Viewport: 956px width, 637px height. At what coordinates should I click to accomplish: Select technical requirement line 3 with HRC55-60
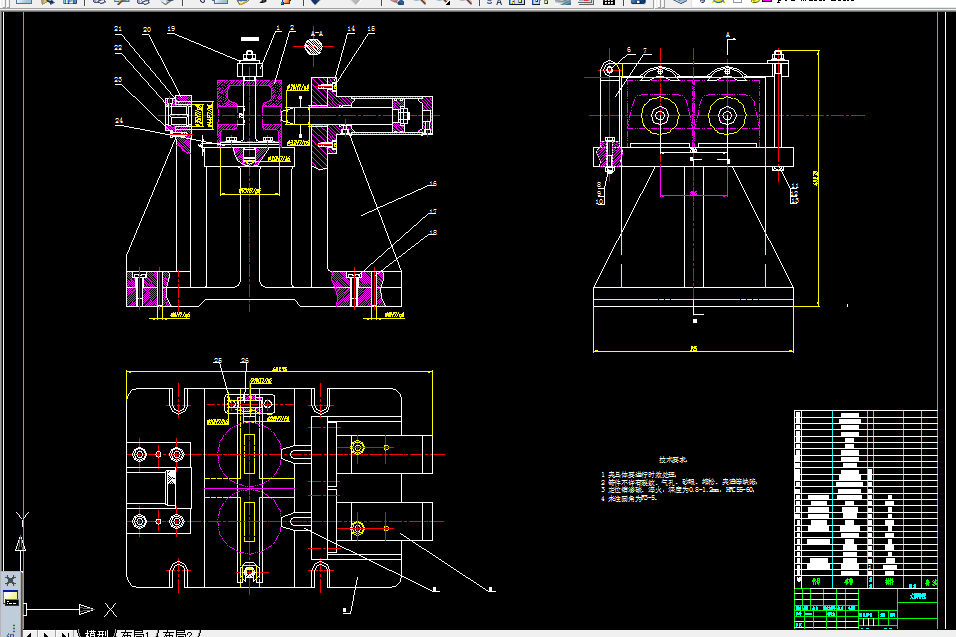(678, 489)
